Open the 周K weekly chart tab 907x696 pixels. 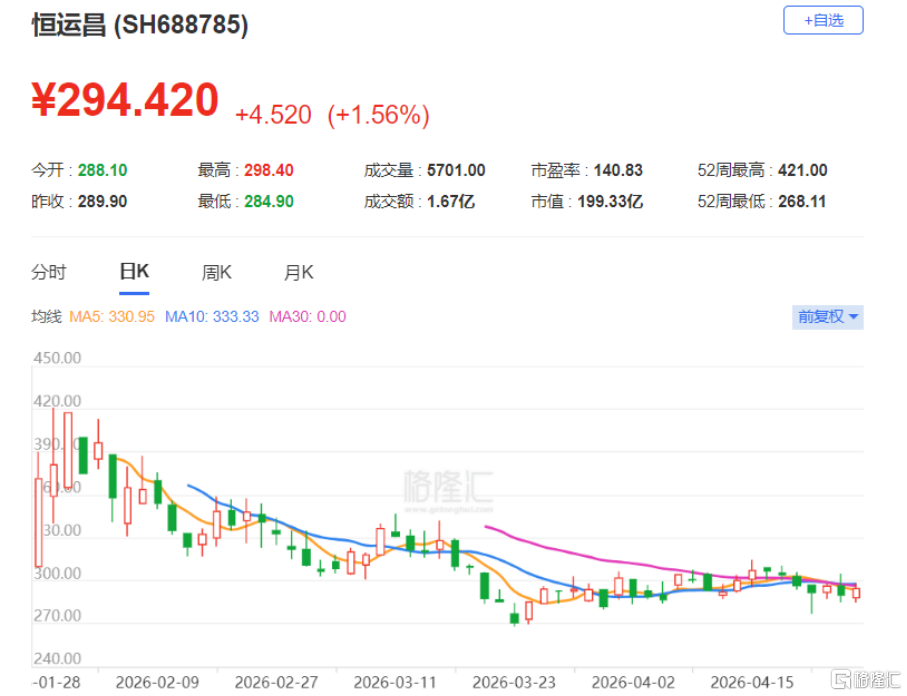216,272
